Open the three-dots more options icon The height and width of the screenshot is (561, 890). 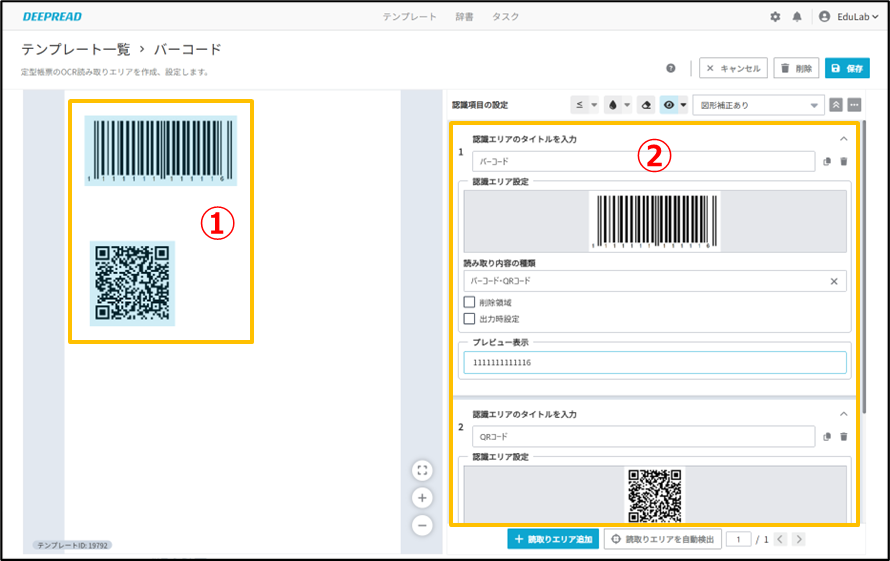click(x=854, y=105)
